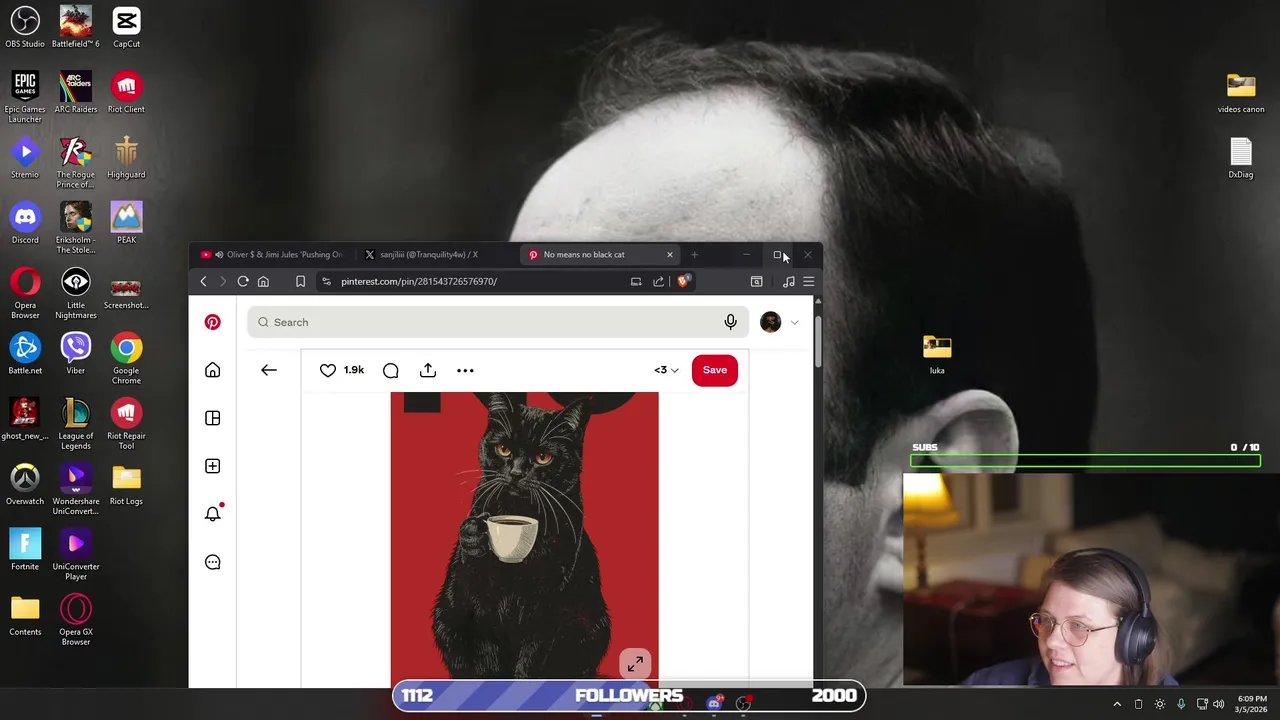Open the browser hamburger menu
The height and width of the screenshot is (720, 1280).
tap(809, 281)
